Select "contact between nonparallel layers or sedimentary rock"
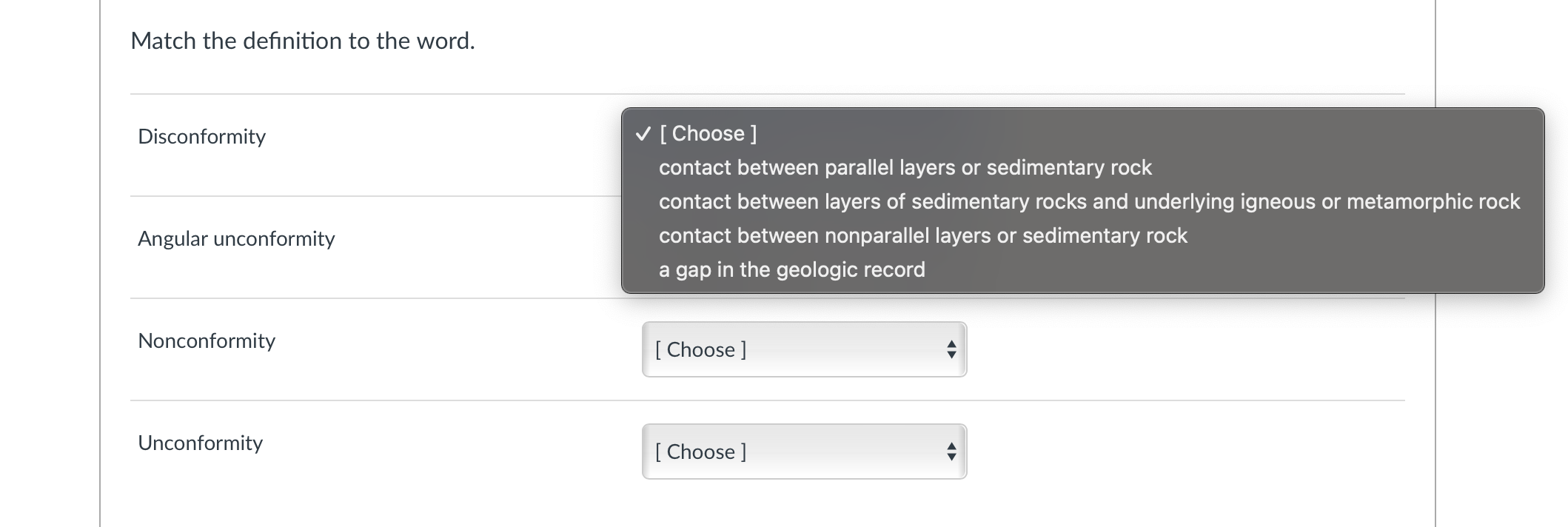 [x=922, y=236]
